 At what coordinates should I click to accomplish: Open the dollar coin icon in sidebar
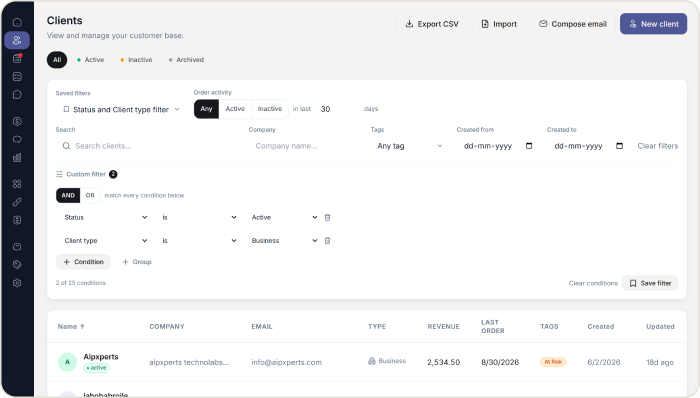click(x=17, y=121)
